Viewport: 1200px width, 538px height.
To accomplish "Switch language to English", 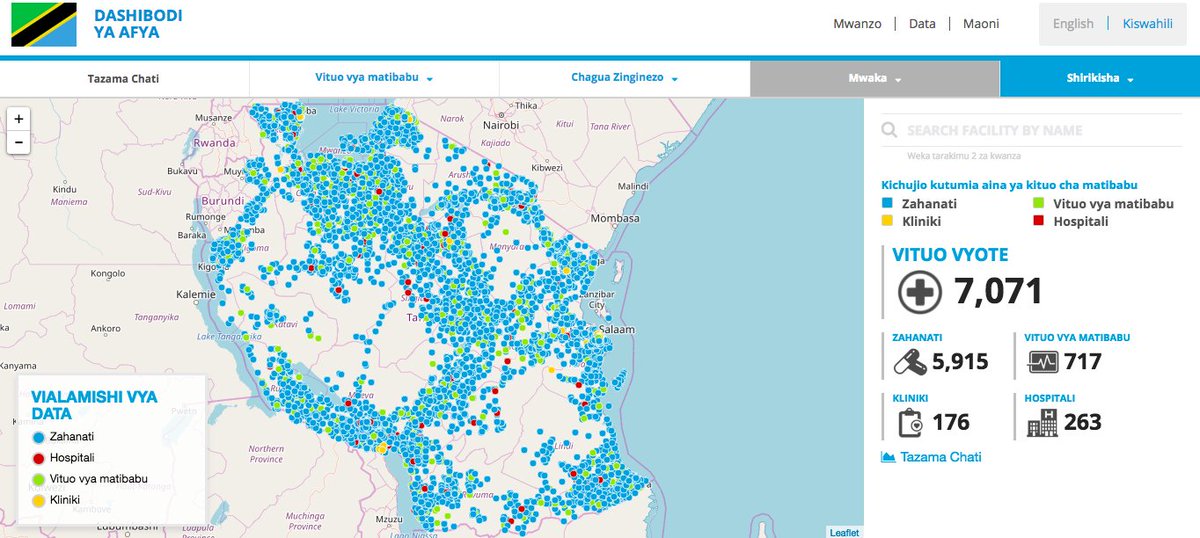I will coord(1073,24).
